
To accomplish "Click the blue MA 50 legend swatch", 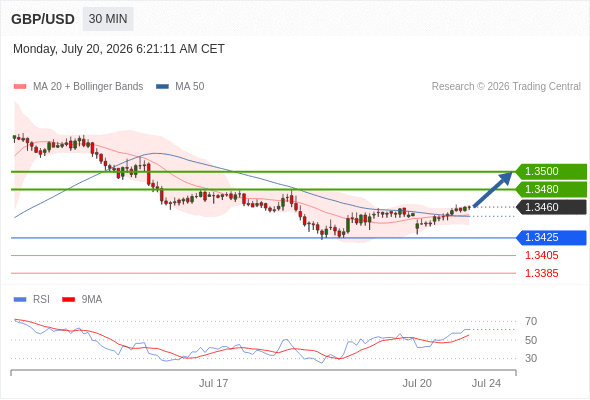I will coord(162,87).
